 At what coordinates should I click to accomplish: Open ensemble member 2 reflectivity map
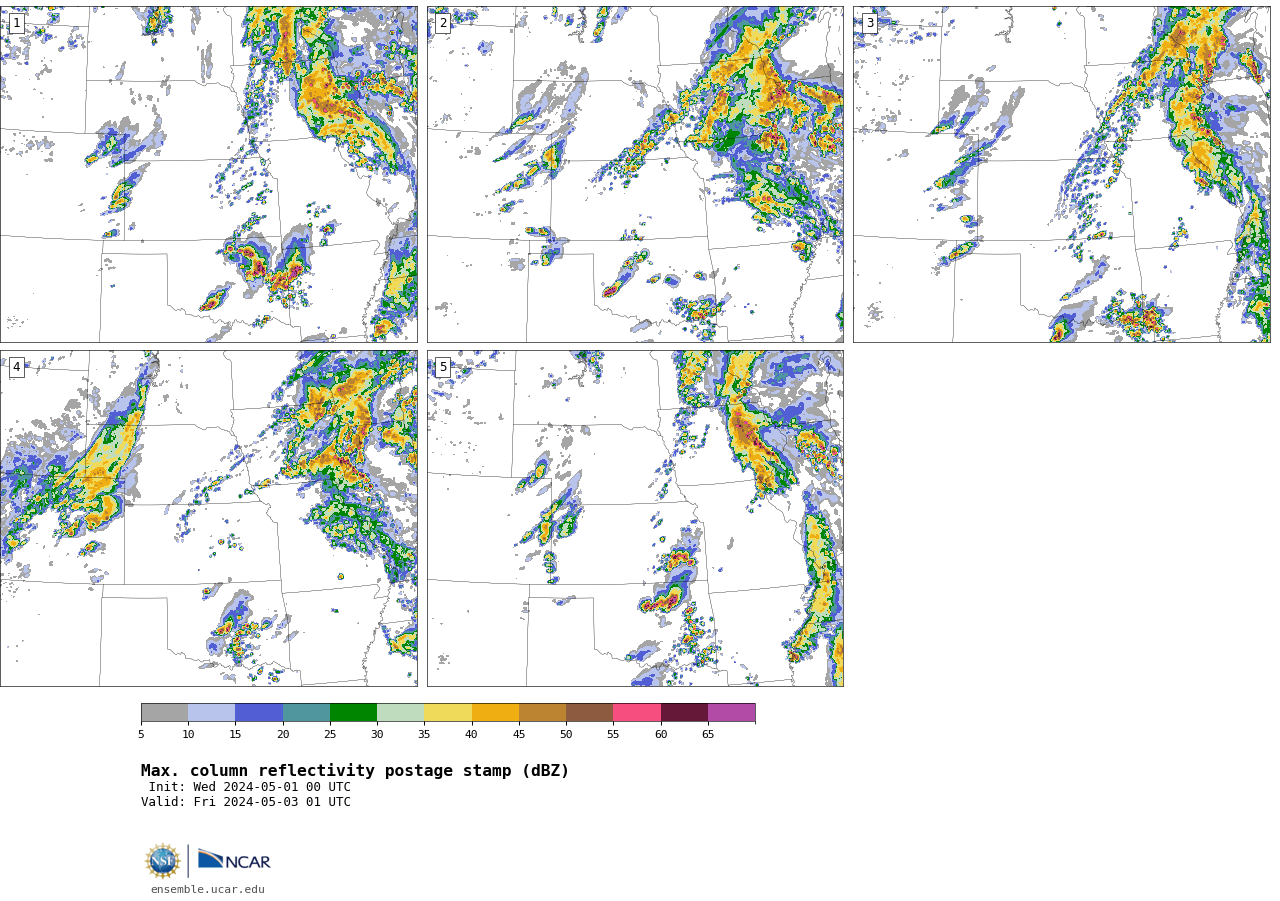[635, 174]
